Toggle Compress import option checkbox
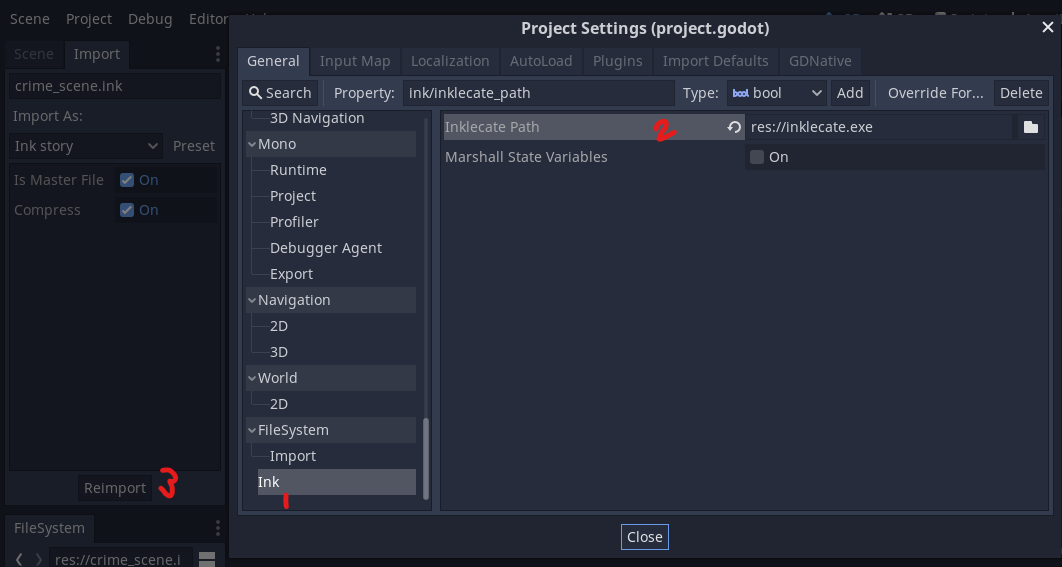1062x567 pixels. pos(127,210)
